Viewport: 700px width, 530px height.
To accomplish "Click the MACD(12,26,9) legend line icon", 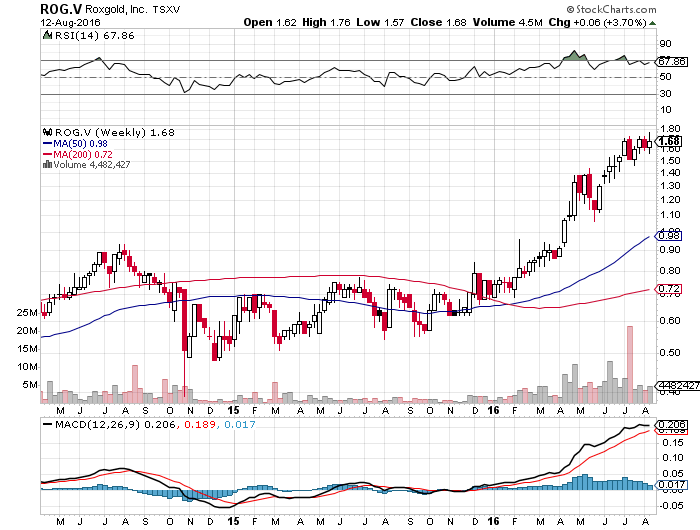I will (46, 424).
